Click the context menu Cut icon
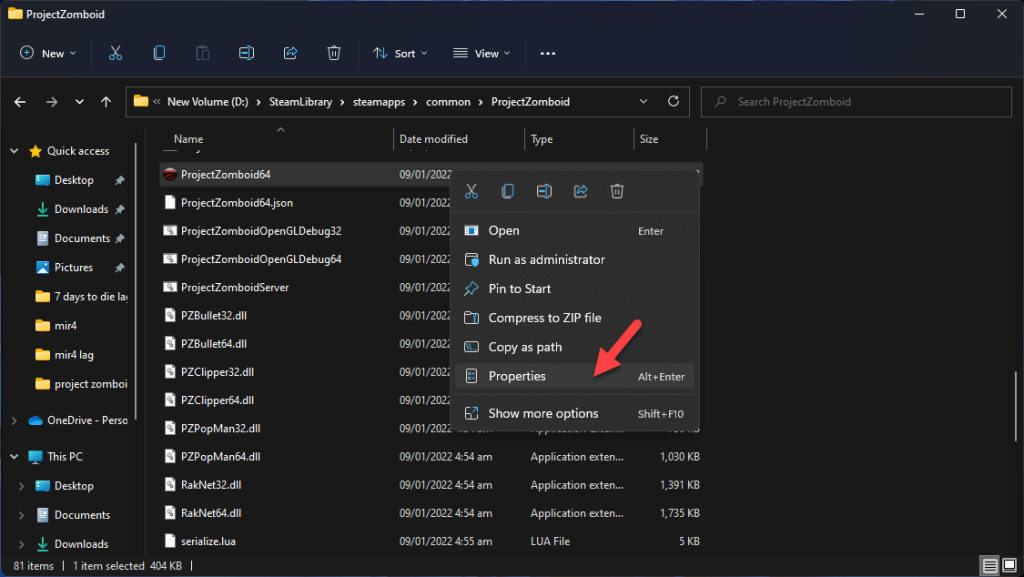This screenshot has height=577, width=1024. pos(472,191)
